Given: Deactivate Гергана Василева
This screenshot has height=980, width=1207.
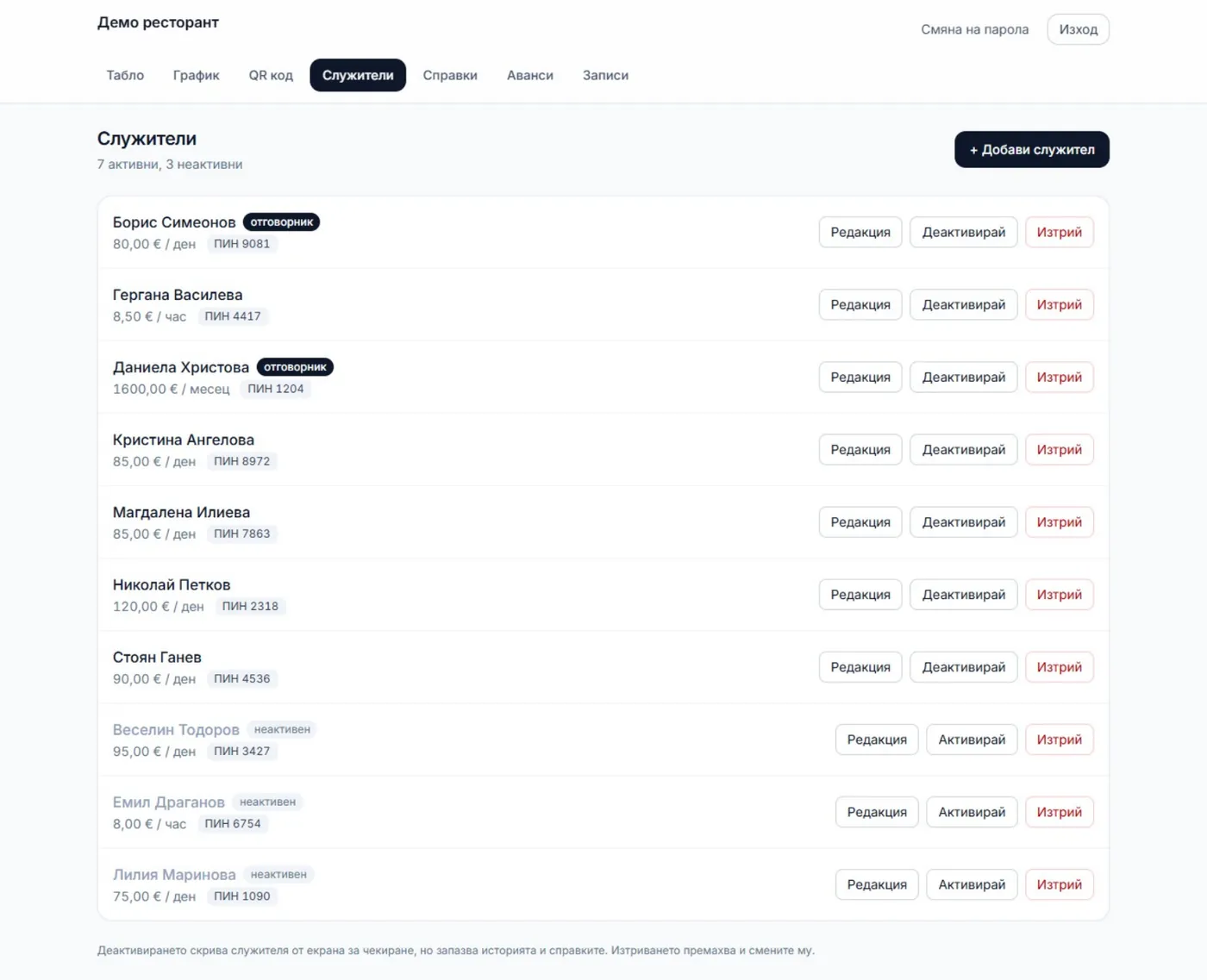Looking at the screenshot, I should (x=964, y=304).
